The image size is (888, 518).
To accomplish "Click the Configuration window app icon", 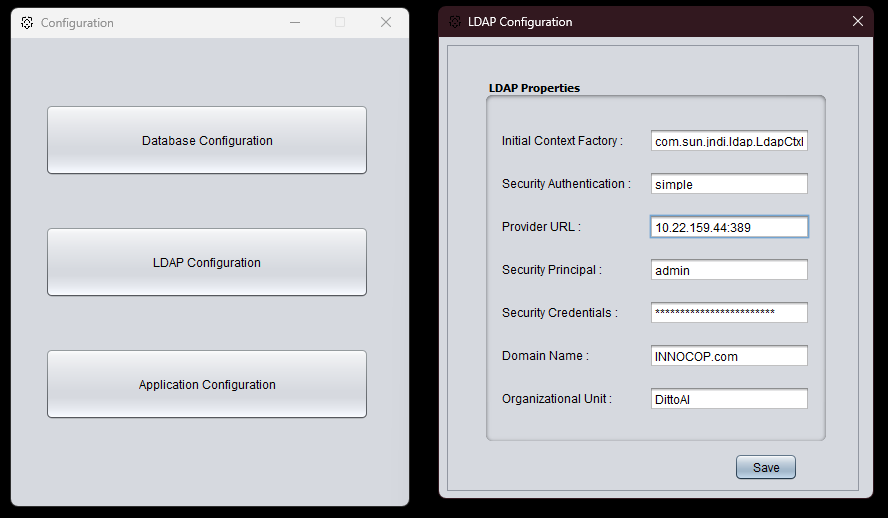I will pos(27,23).
